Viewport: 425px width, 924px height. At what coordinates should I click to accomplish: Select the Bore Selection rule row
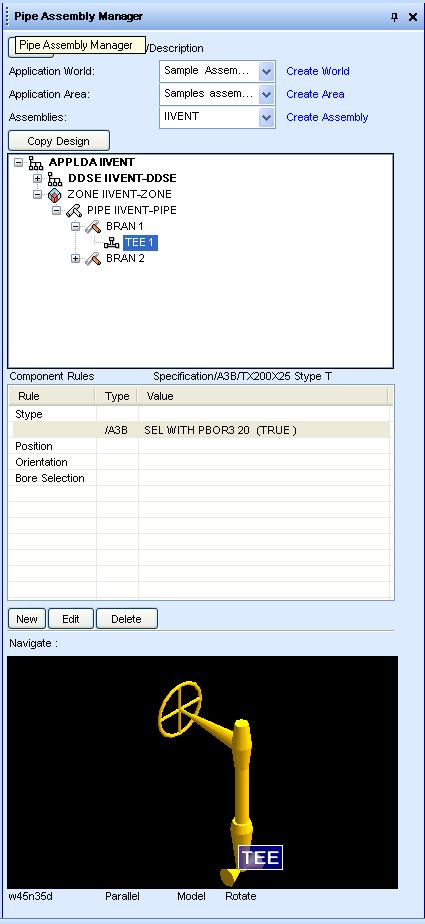(x=200, y=478)
